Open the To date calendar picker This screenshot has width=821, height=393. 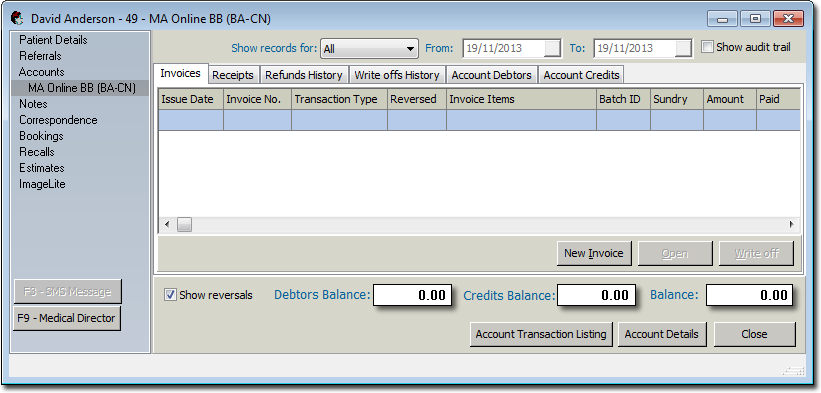(x=683, y=49)
